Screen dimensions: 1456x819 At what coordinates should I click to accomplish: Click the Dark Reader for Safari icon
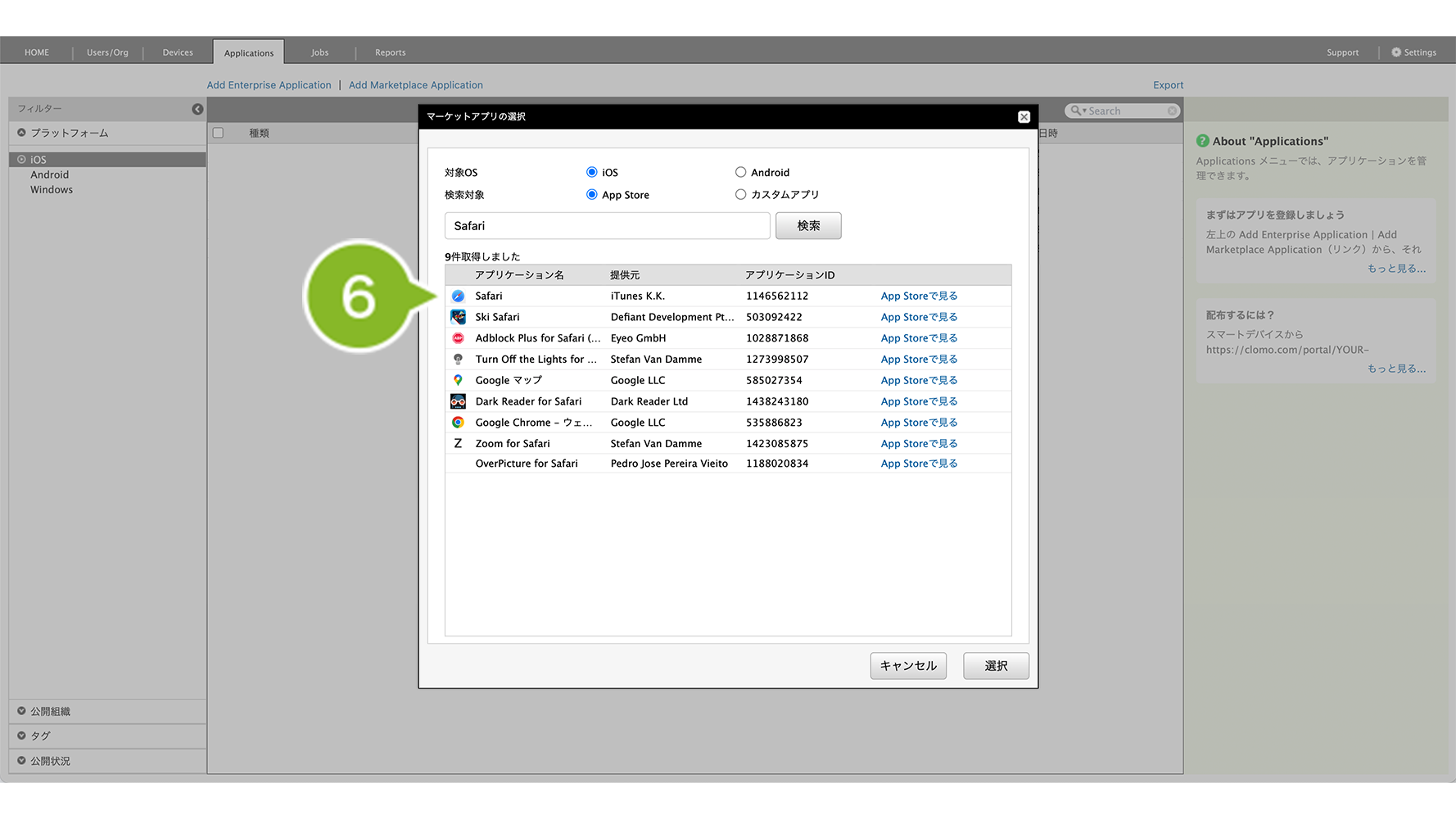[458, 401]
